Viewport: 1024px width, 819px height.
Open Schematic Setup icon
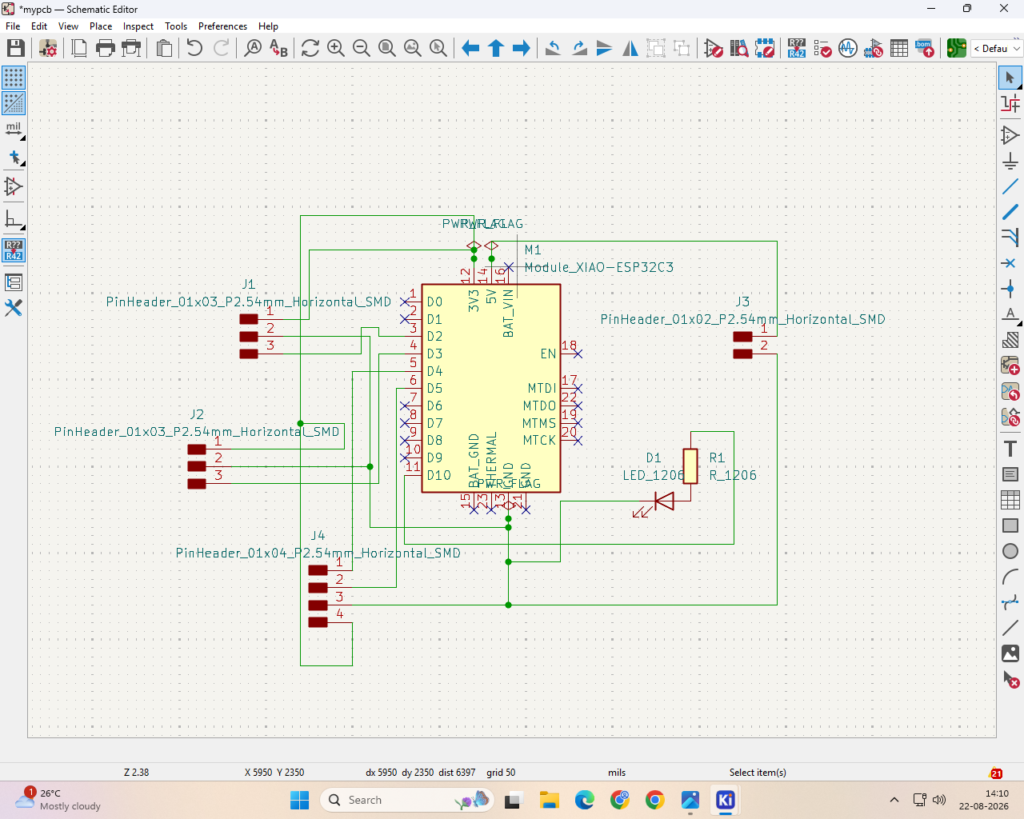48,48
